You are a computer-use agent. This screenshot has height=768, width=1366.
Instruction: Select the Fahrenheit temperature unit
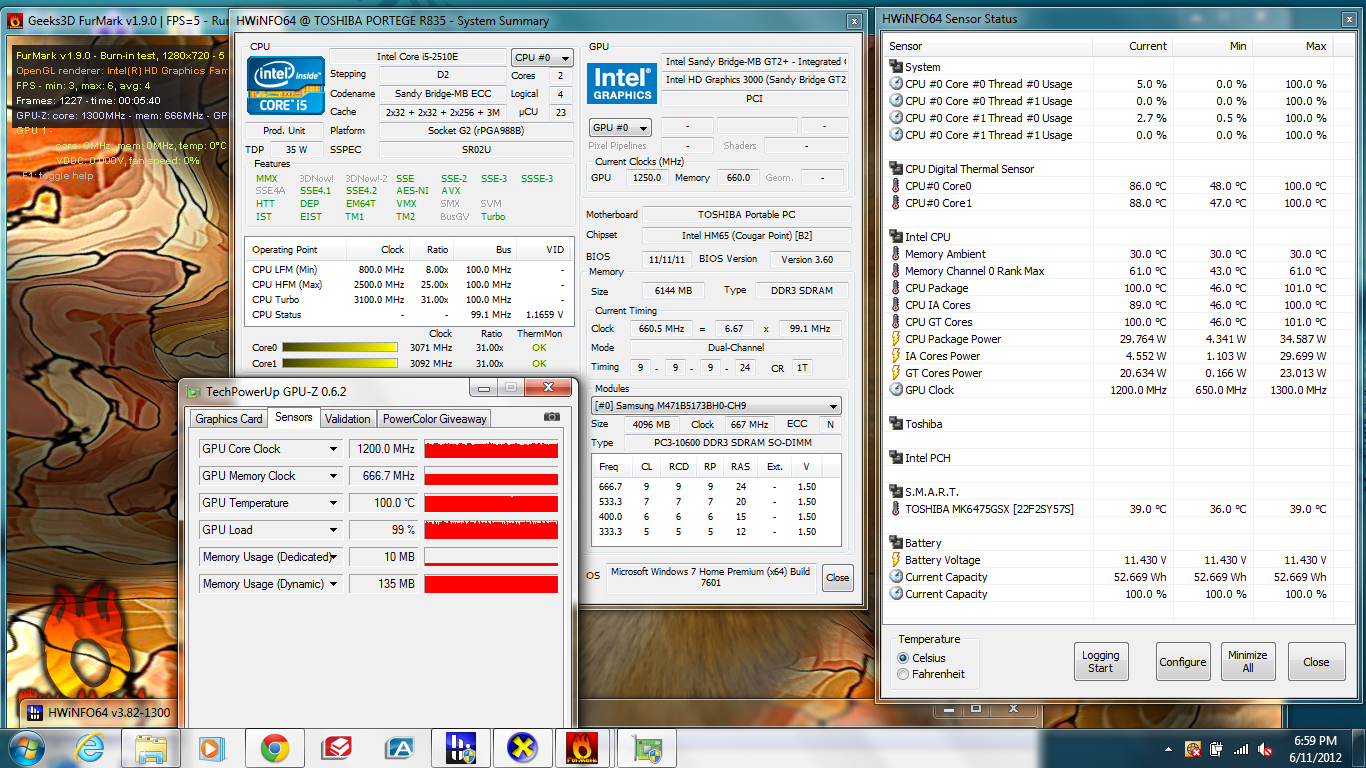tap(903, 674)
